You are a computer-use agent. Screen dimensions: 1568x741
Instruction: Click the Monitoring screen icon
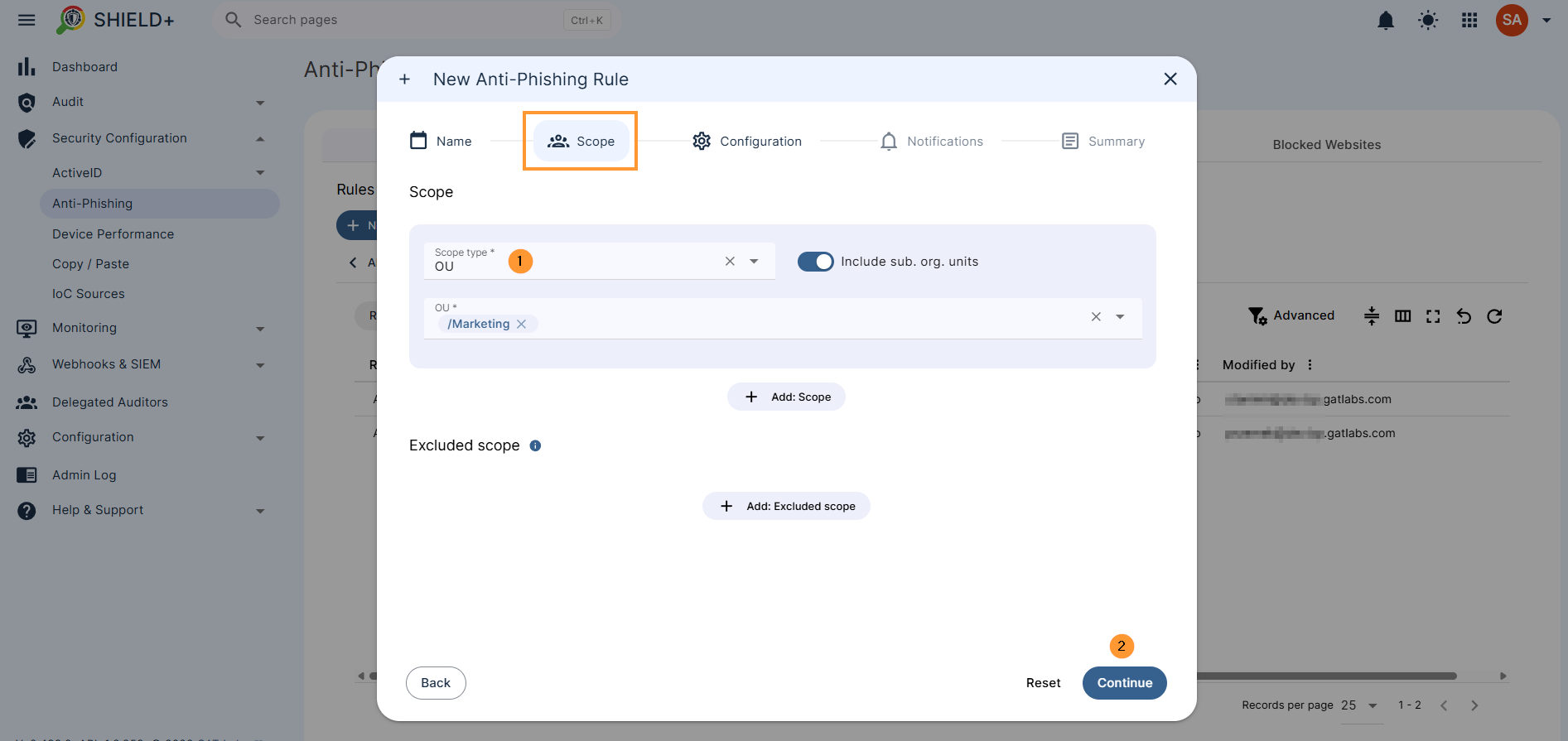pyautogui.click(x=27, y=329)
